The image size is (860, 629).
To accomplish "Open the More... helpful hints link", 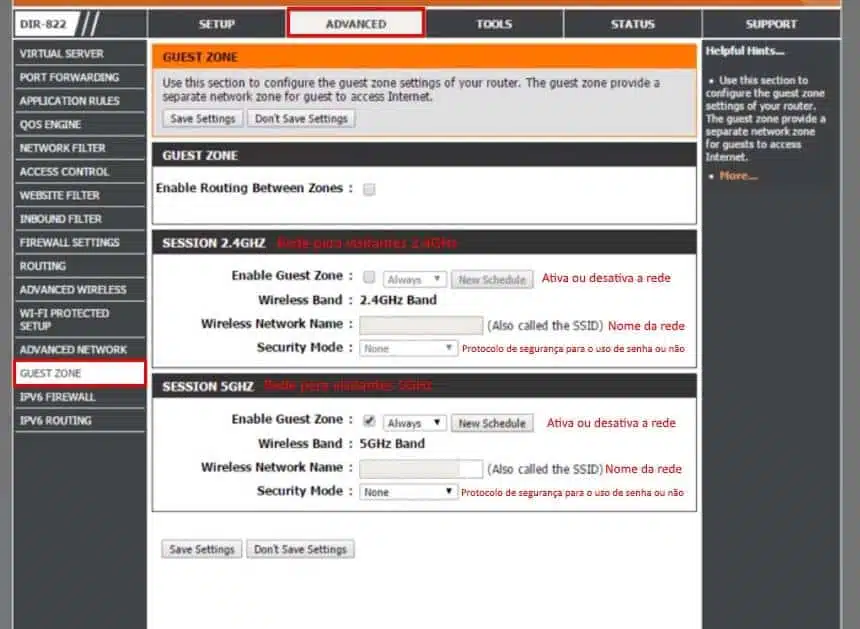I will (x=738, y=176).
